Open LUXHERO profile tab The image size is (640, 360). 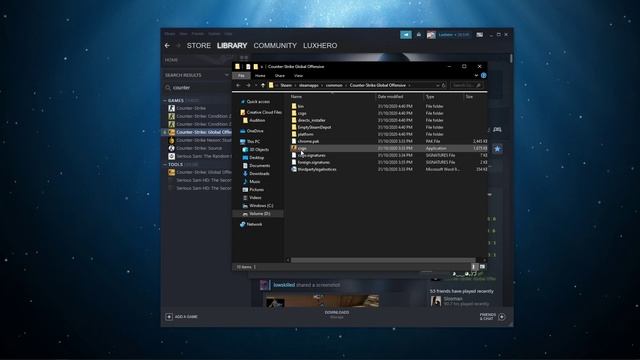click(320, 46)
